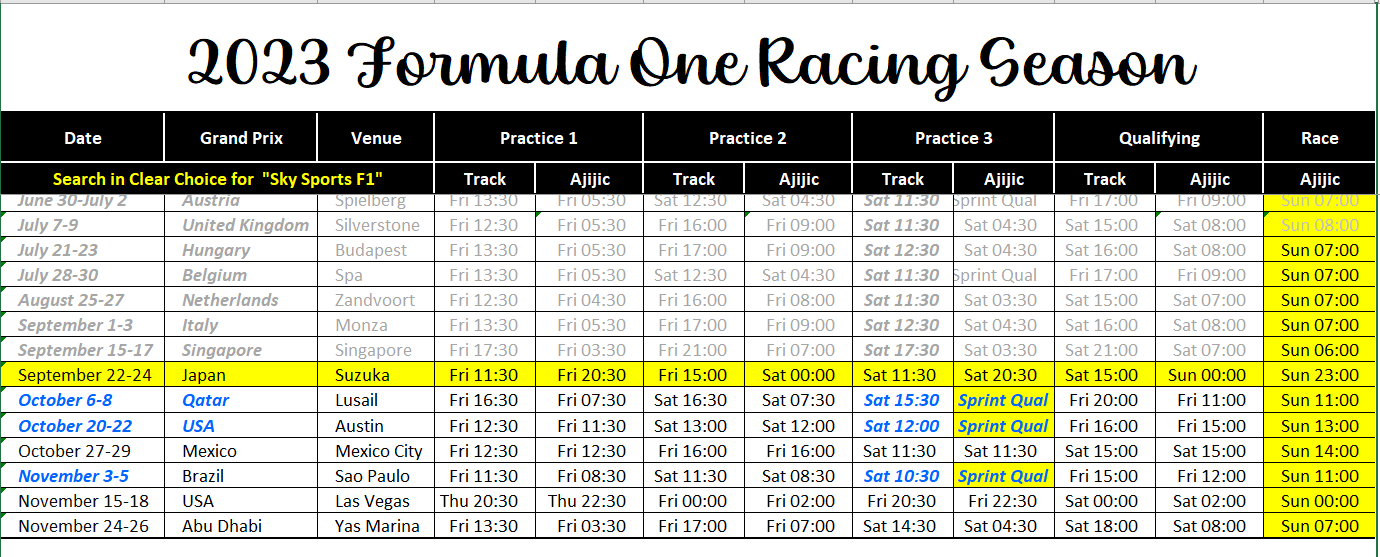Select the Qualifying header cell
The width and height of the screenshot is (1380, 557).
click(1159, 138)
